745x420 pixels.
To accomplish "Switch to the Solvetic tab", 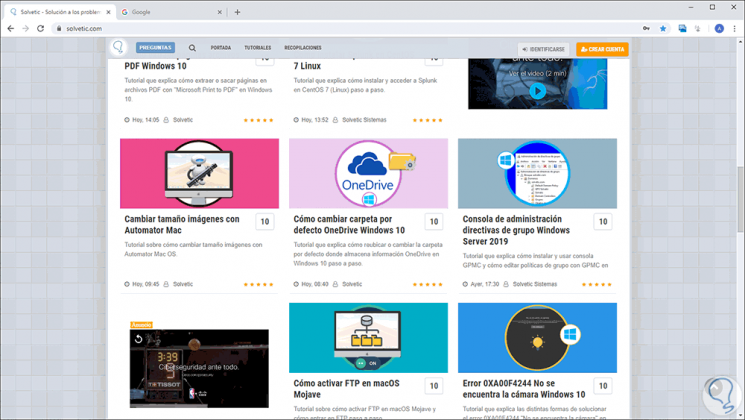I will [59, 12].
